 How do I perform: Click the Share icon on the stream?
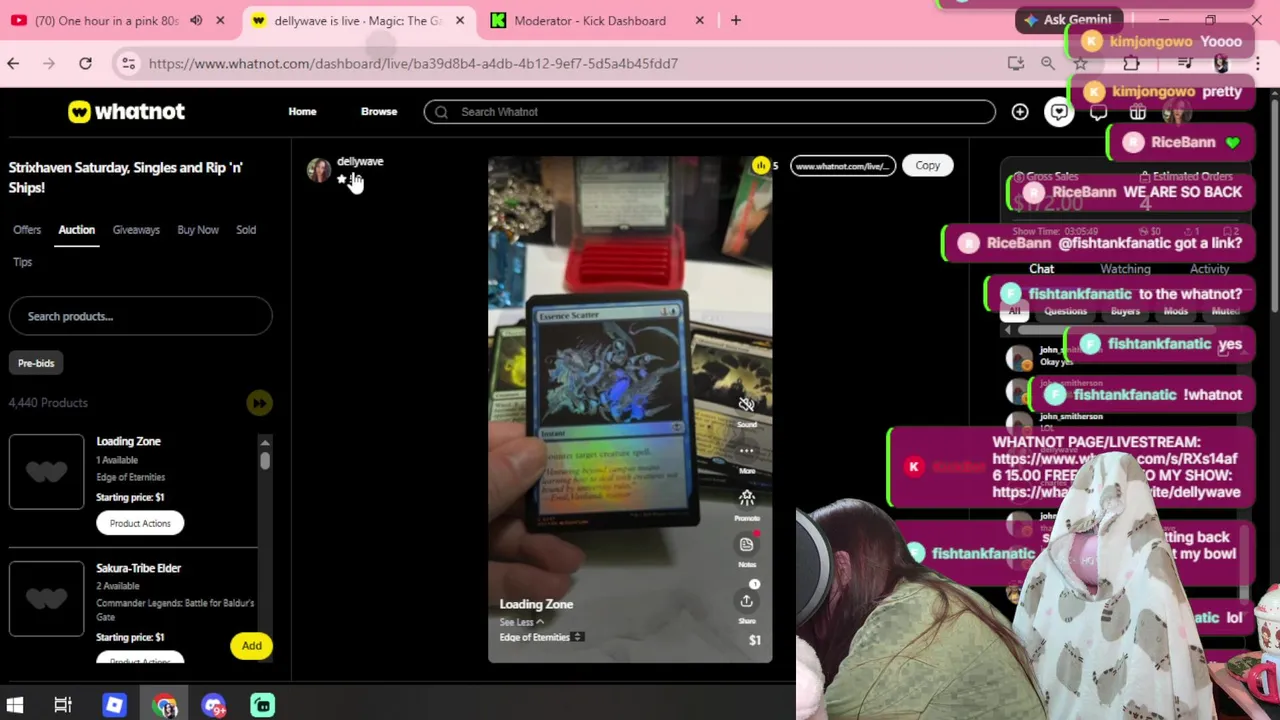[x=746, y=605]
